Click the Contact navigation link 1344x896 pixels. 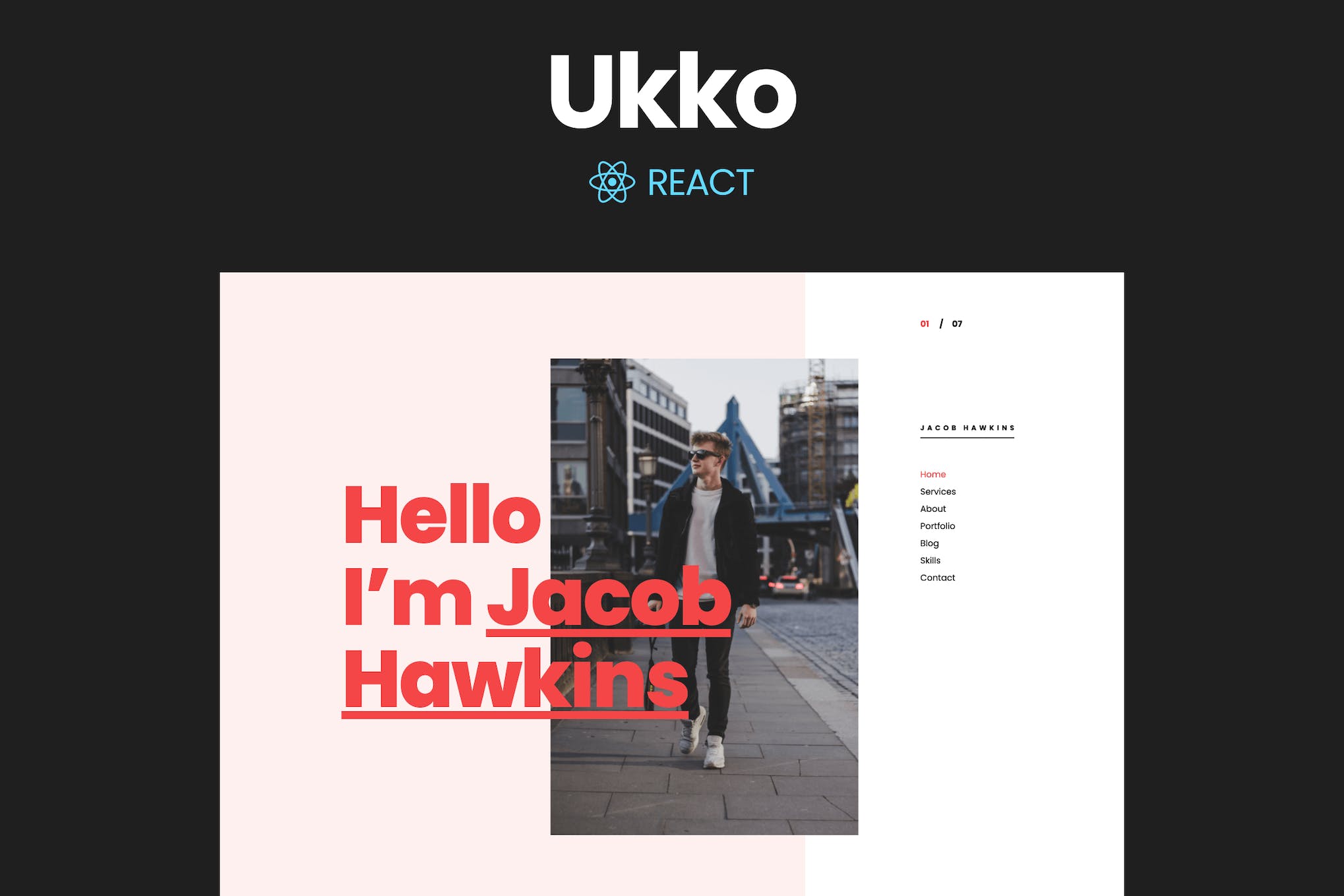pyautogui.click(x=938, y=578)
